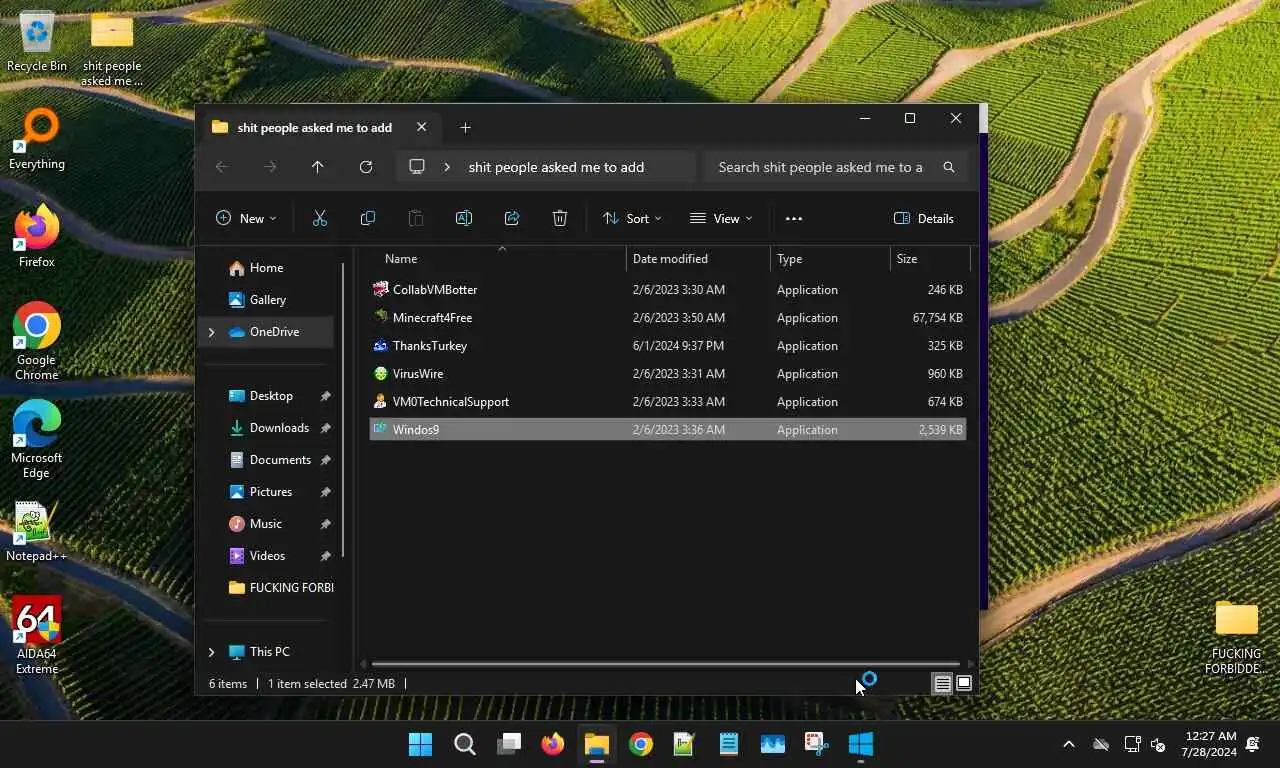Open the See more ellipsis menu
Screen dimensions: 1280x768
[794, 218]
